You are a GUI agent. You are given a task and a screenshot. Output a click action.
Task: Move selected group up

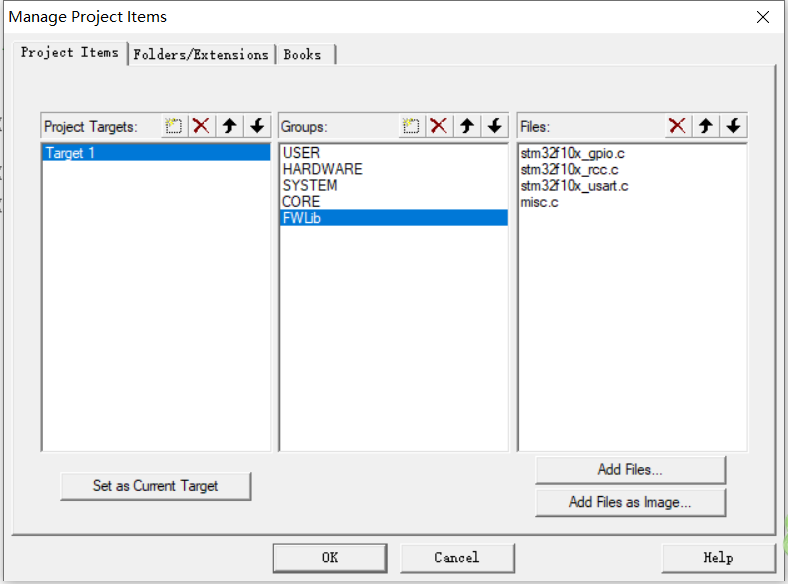click(x=467, y=126)
